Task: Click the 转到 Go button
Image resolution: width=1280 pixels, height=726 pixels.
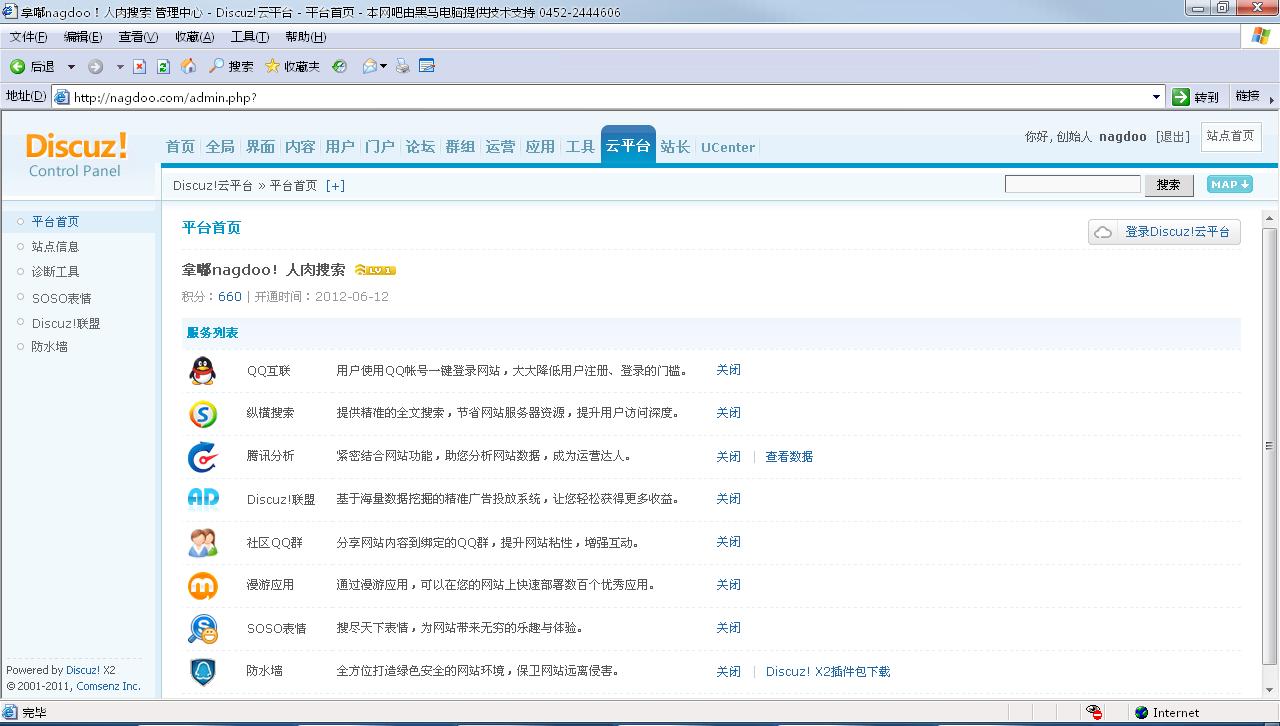Action: pyautogui.click(x=1196, y=97)
